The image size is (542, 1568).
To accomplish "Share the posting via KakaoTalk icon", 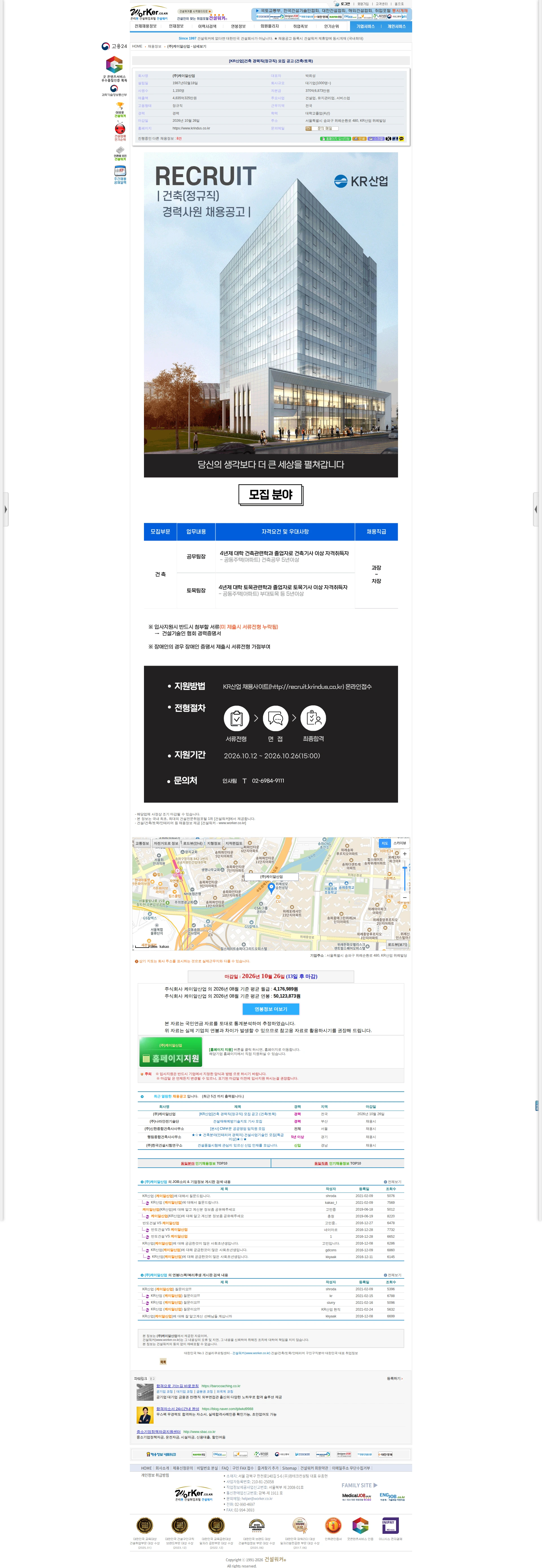I will point(401,139).
